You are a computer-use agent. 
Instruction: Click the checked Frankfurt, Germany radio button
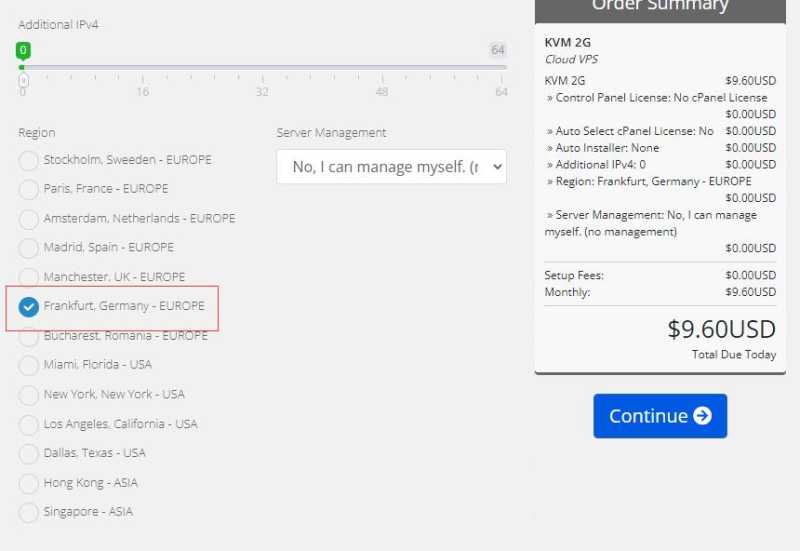click(x=28, y=307)
